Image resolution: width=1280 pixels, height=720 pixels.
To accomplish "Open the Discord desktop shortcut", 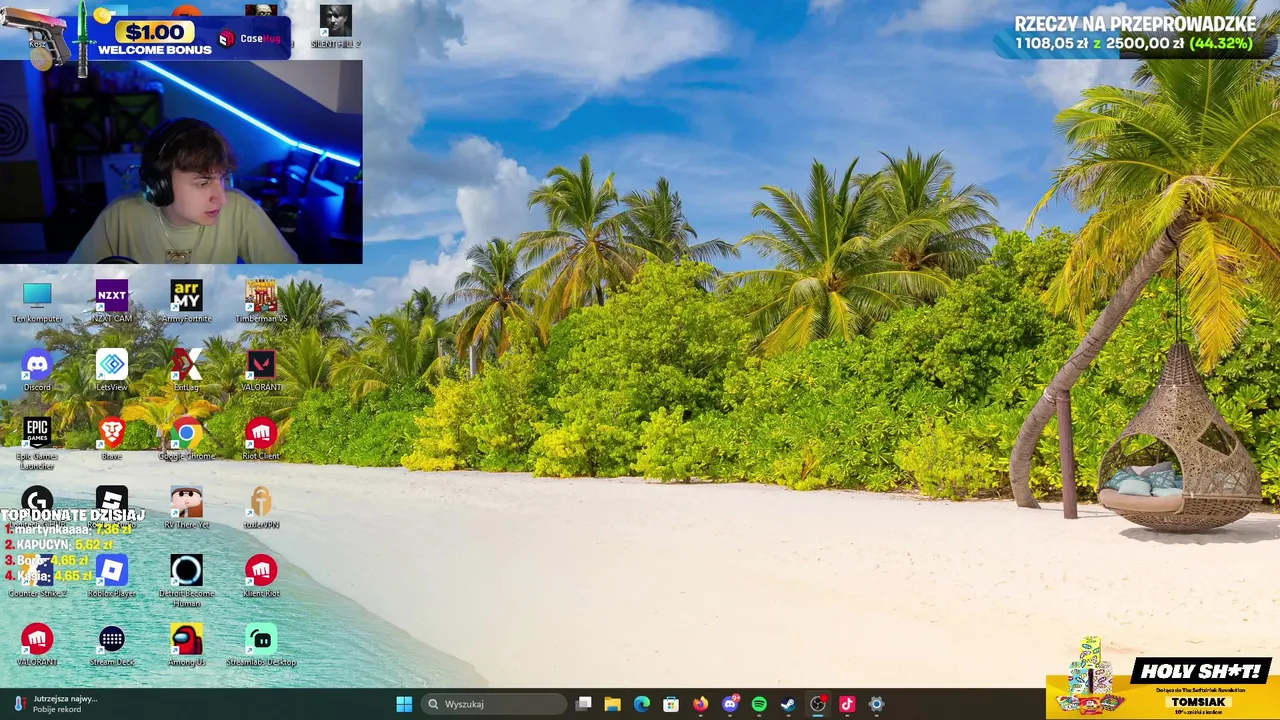I will pos(37,370).
